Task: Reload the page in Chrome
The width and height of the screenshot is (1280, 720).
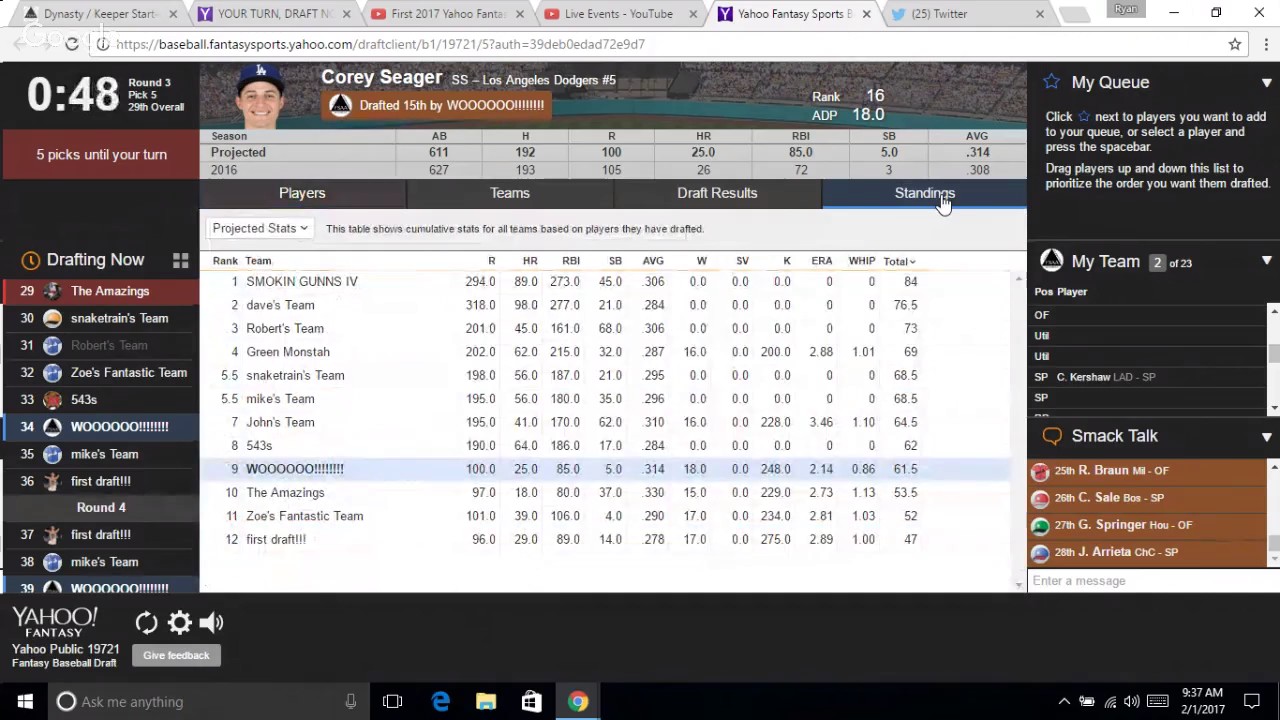Action: click(x=72, y=44)
